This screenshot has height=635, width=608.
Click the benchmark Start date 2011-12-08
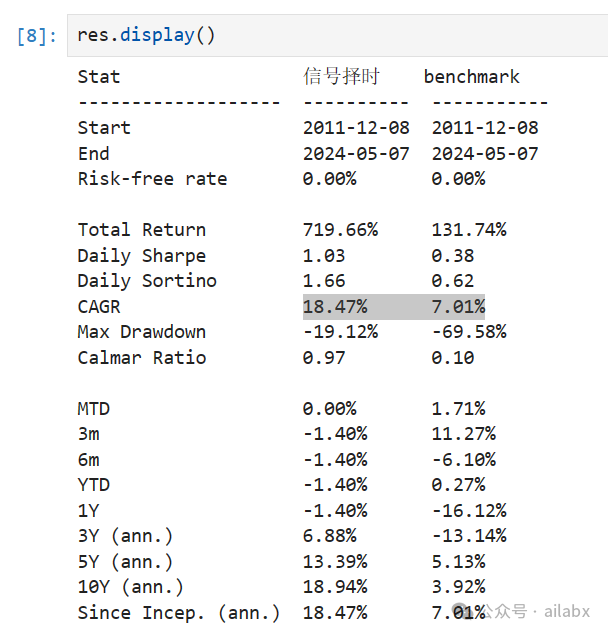tap(485, 128)
